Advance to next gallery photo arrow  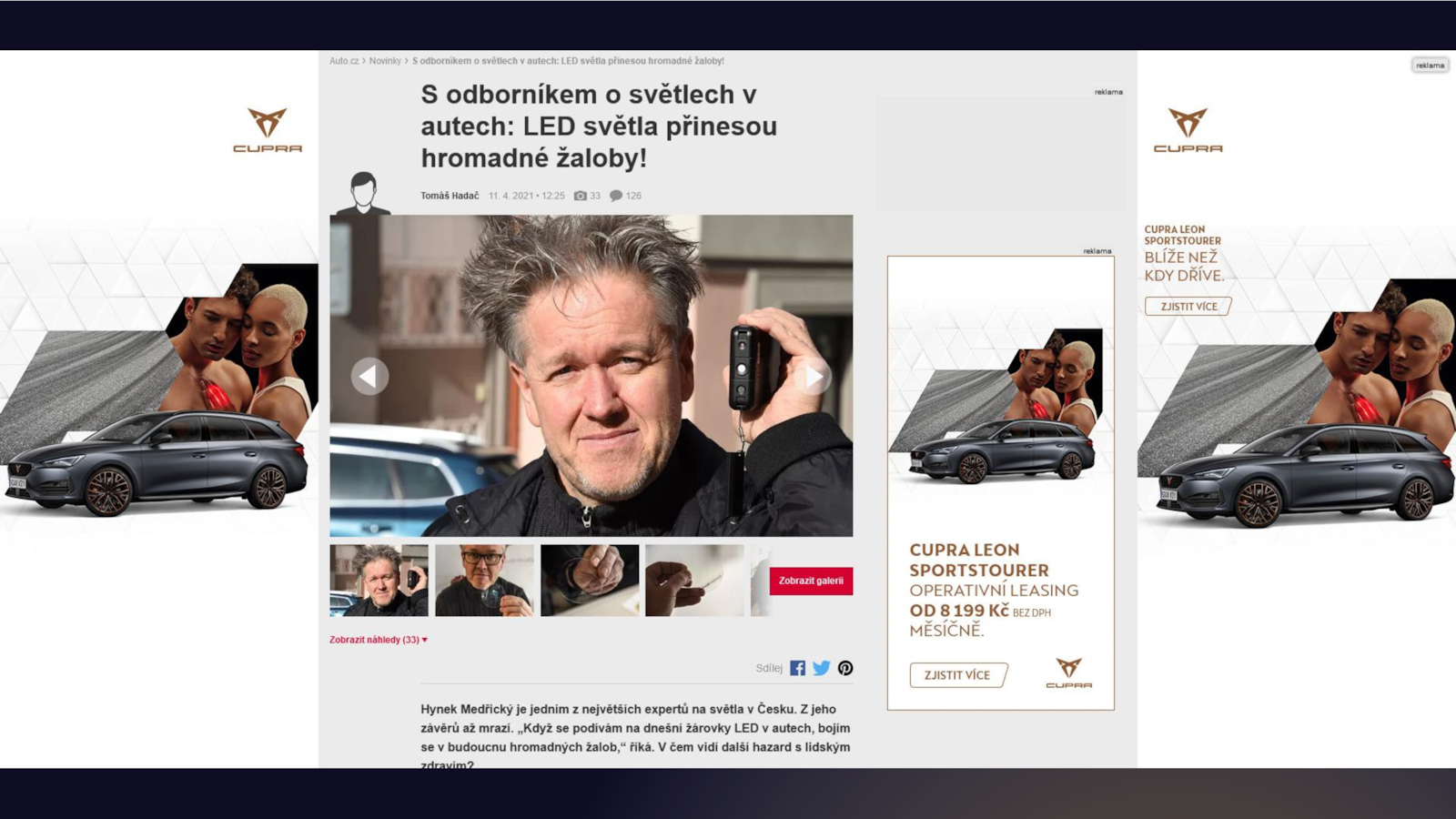click(x=813, y=376)
